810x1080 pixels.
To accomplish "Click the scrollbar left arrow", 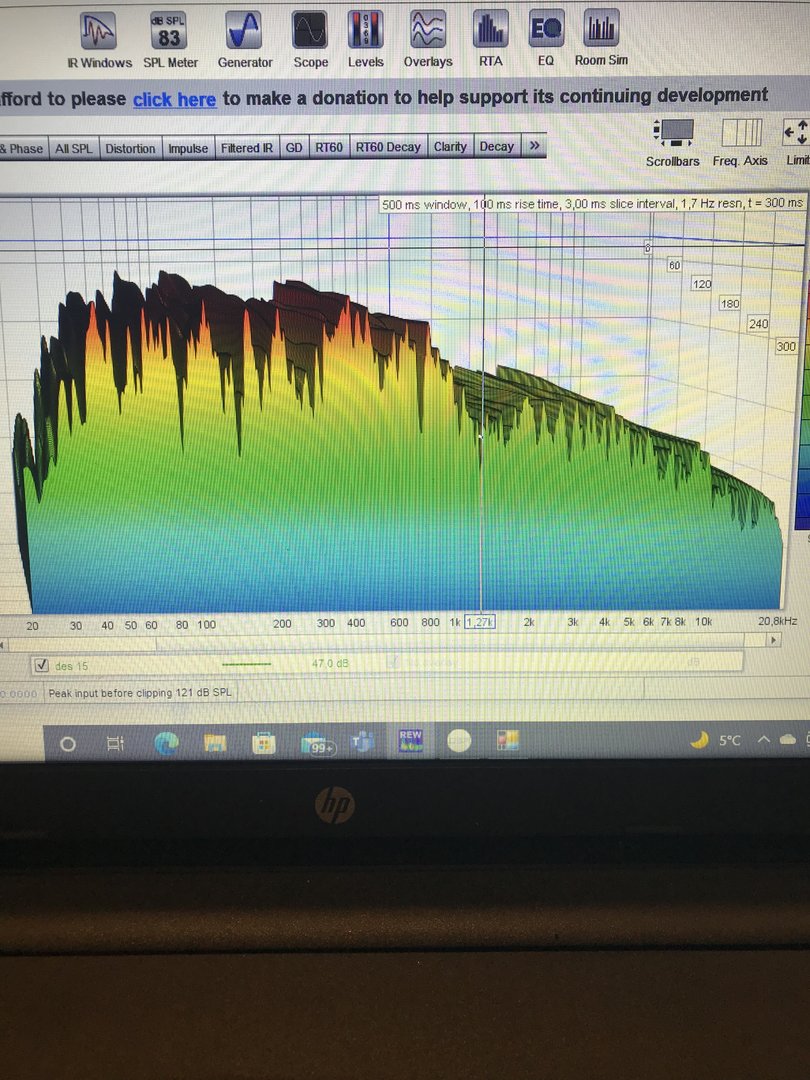I will tap(3, 645).
